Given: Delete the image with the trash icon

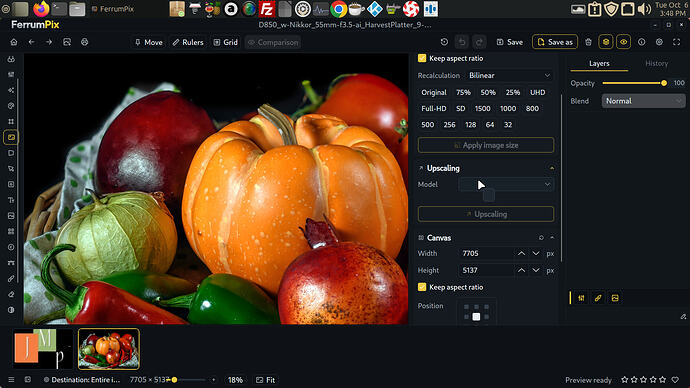Looking at the screenshot, I should [588, 42].
